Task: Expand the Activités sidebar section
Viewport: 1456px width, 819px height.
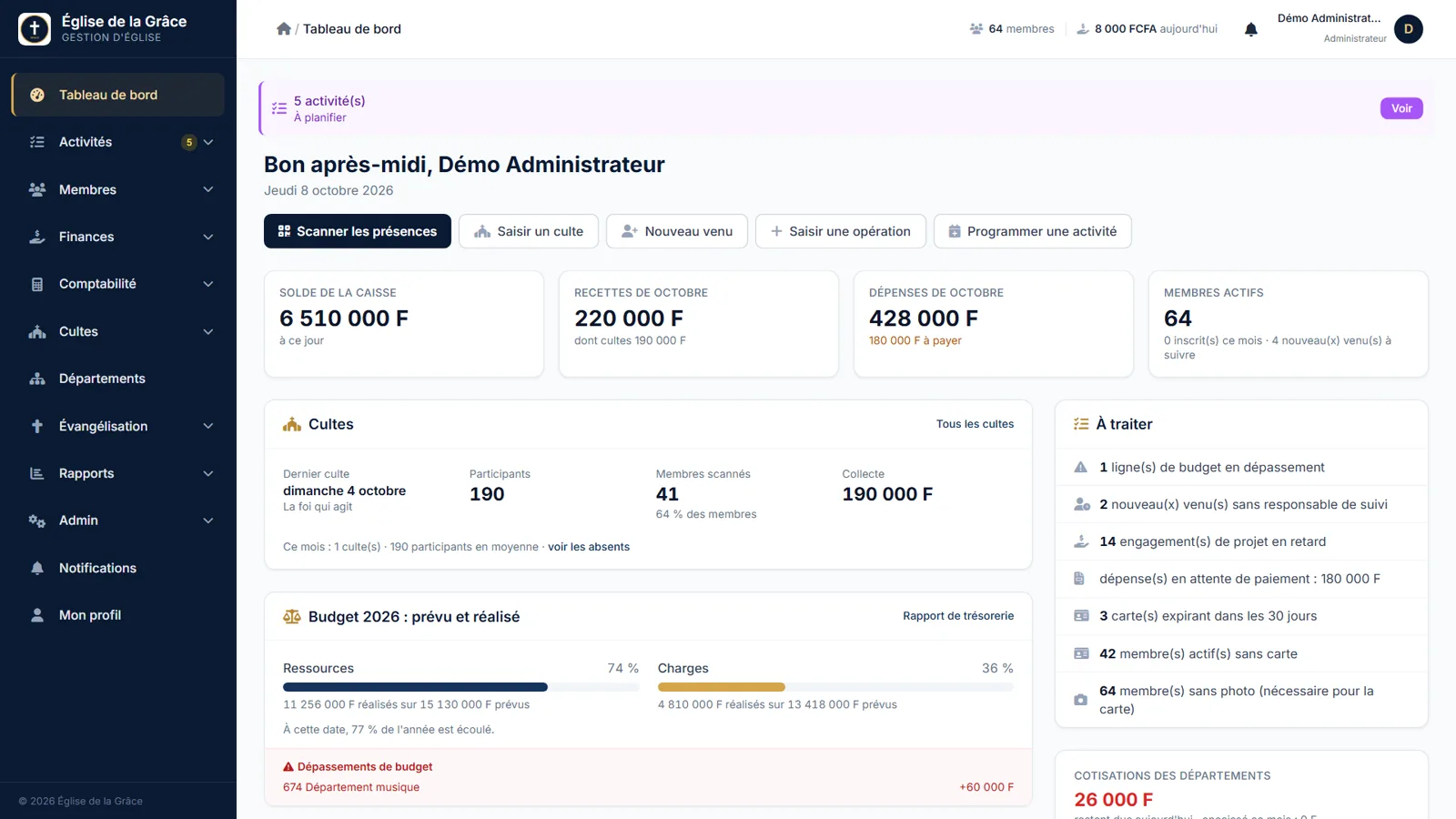Action: coord(118,142)
